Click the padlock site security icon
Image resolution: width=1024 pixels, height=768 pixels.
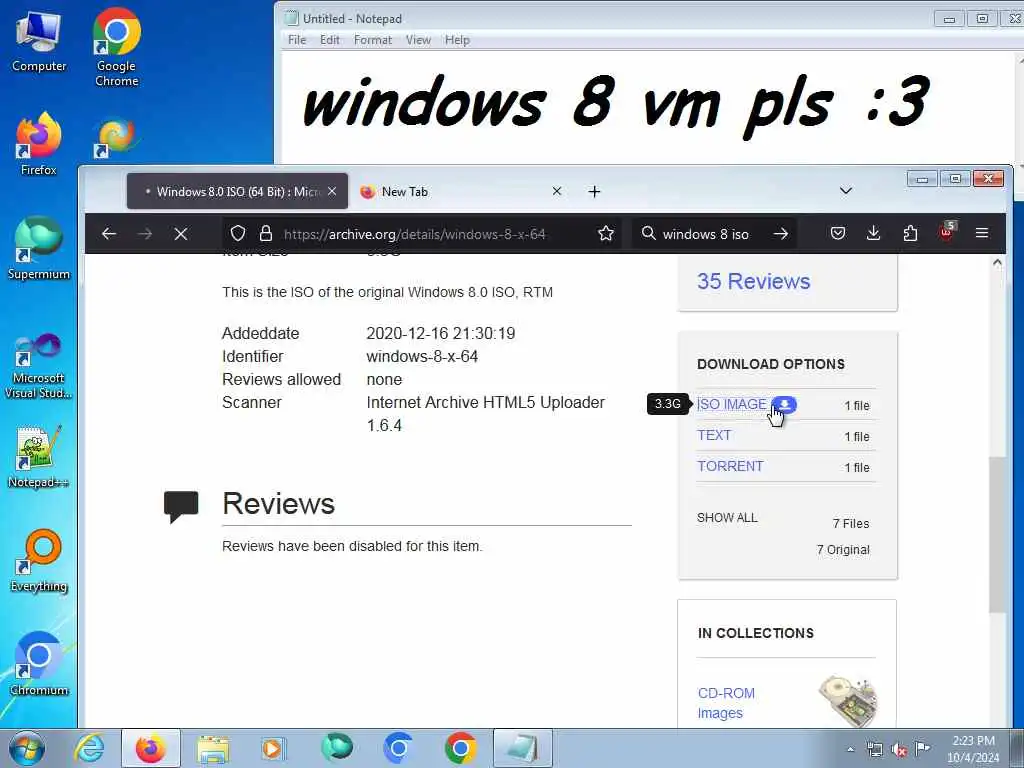coord(265,234)
